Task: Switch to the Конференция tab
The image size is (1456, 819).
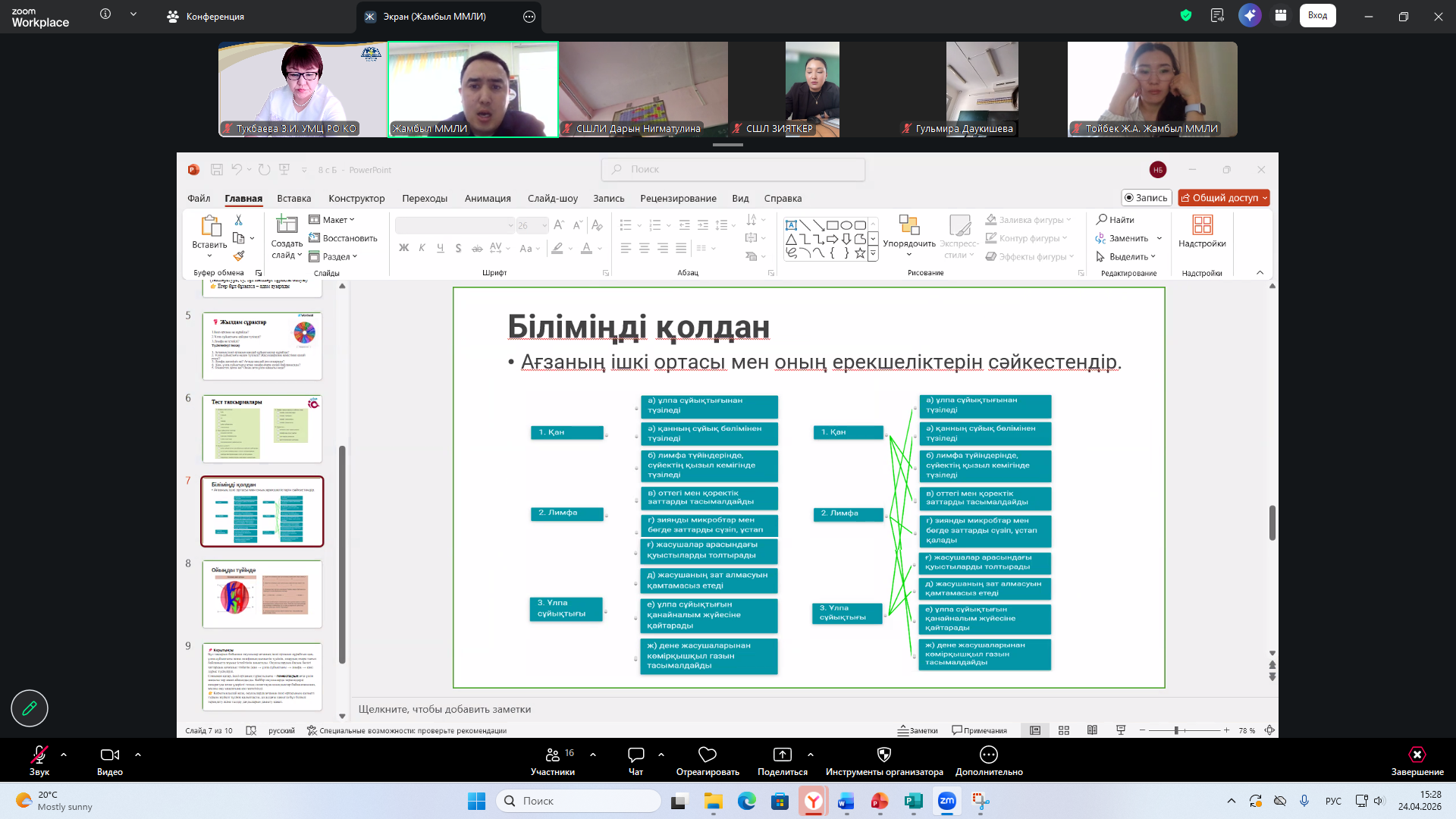Action: click(206, 16)
